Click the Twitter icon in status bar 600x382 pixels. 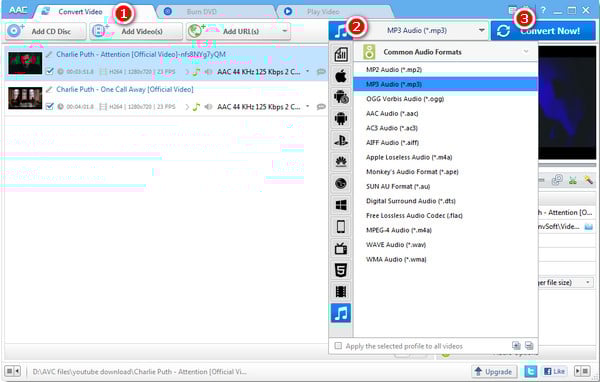tap(530, 371)
